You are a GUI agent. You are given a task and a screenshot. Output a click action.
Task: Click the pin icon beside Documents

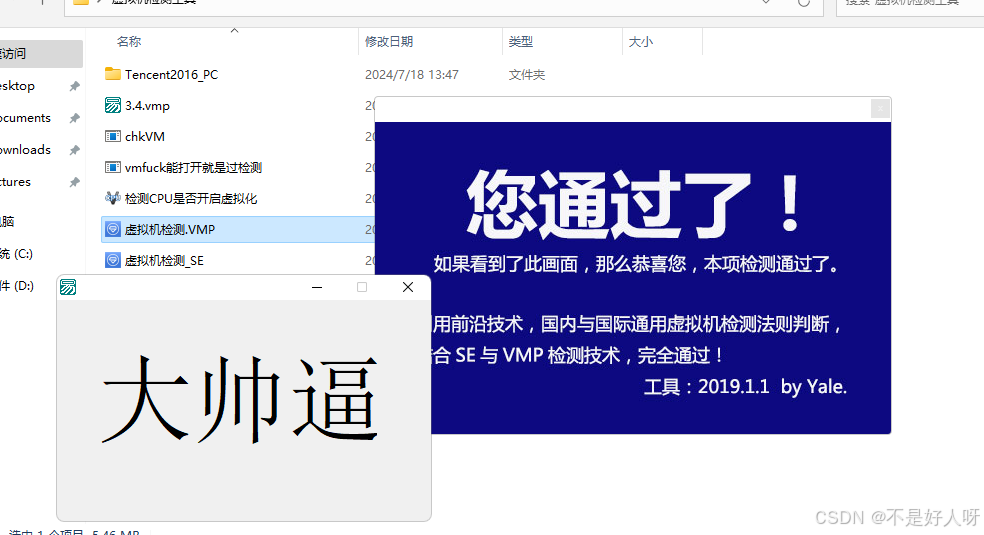click(75, 118)
